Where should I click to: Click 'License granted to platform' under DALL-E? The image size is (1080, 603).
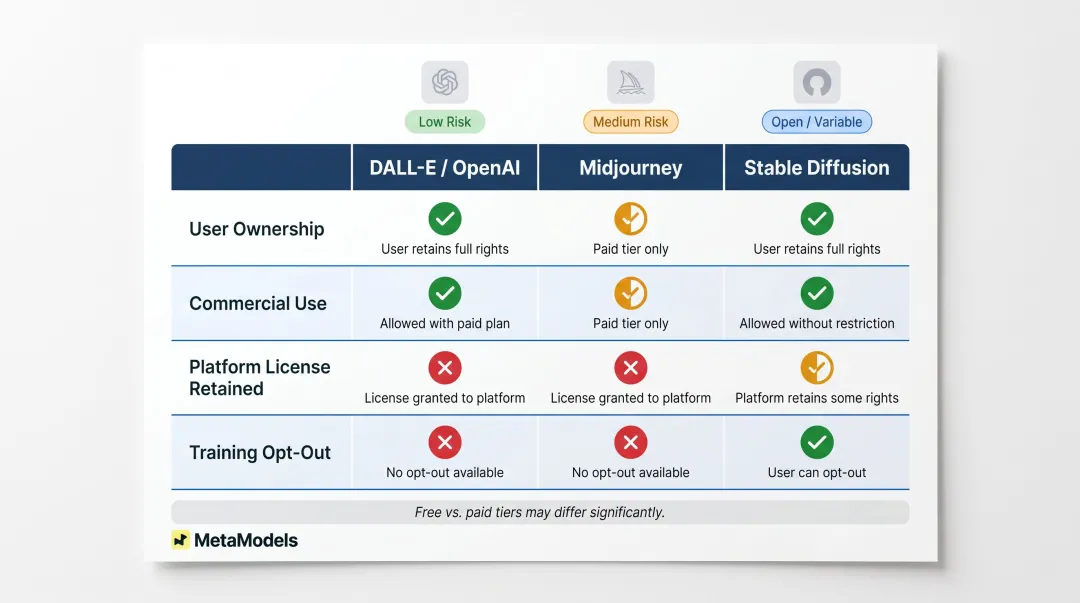pos(445,398)
